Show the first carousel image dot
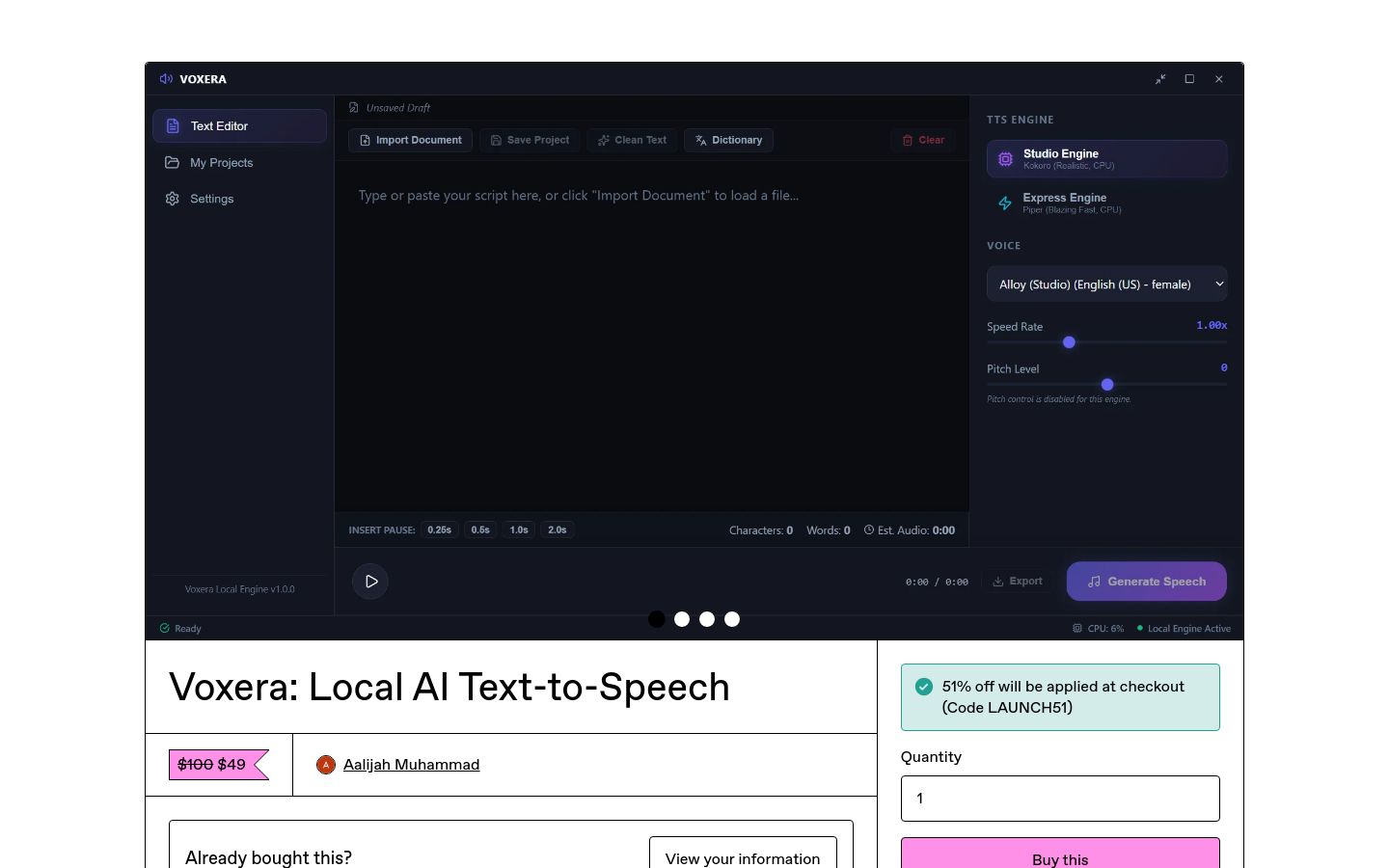This screenshot has height=868, width=1389. tap(657, 619)
